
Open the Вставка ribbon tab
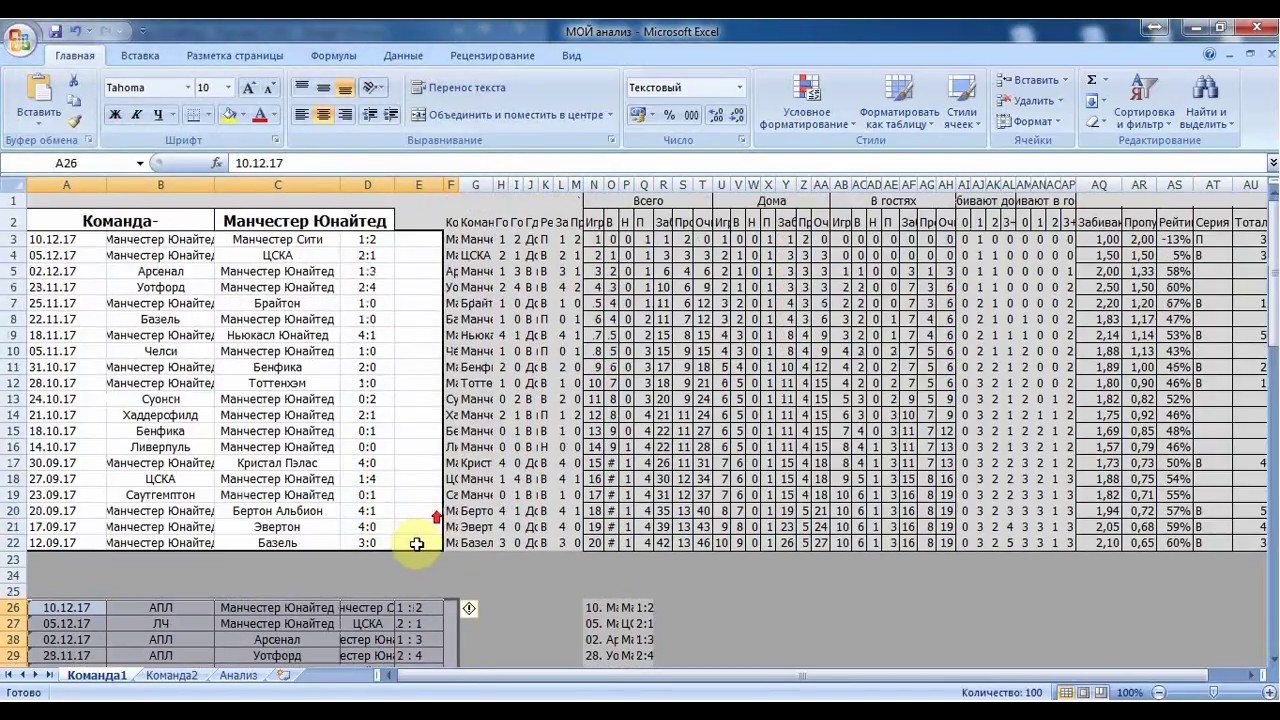pyautogui.click(x=140, y=56)
